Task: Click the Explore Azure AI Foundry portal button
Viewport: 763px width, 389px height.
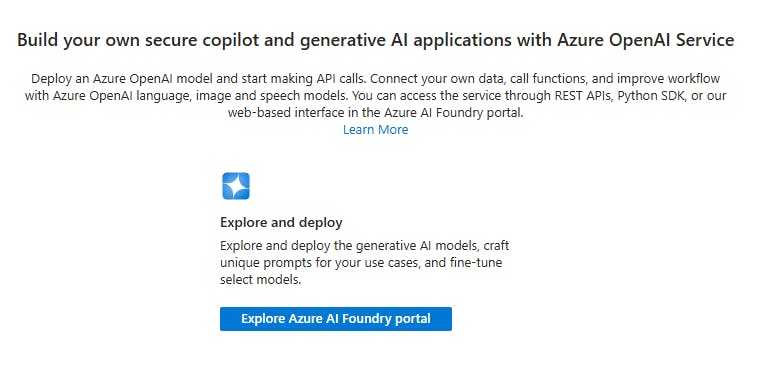Action: 336,319
